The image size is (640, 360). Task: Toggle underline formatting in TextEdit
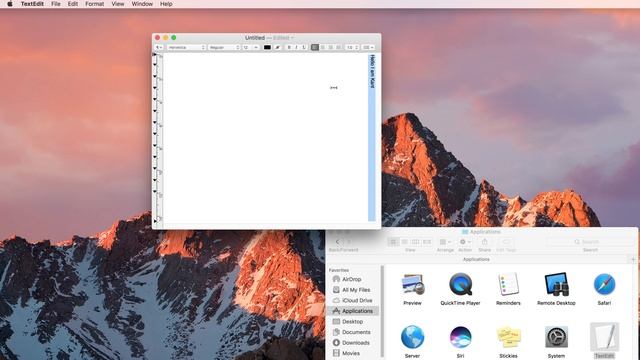(x=304, y=47)
